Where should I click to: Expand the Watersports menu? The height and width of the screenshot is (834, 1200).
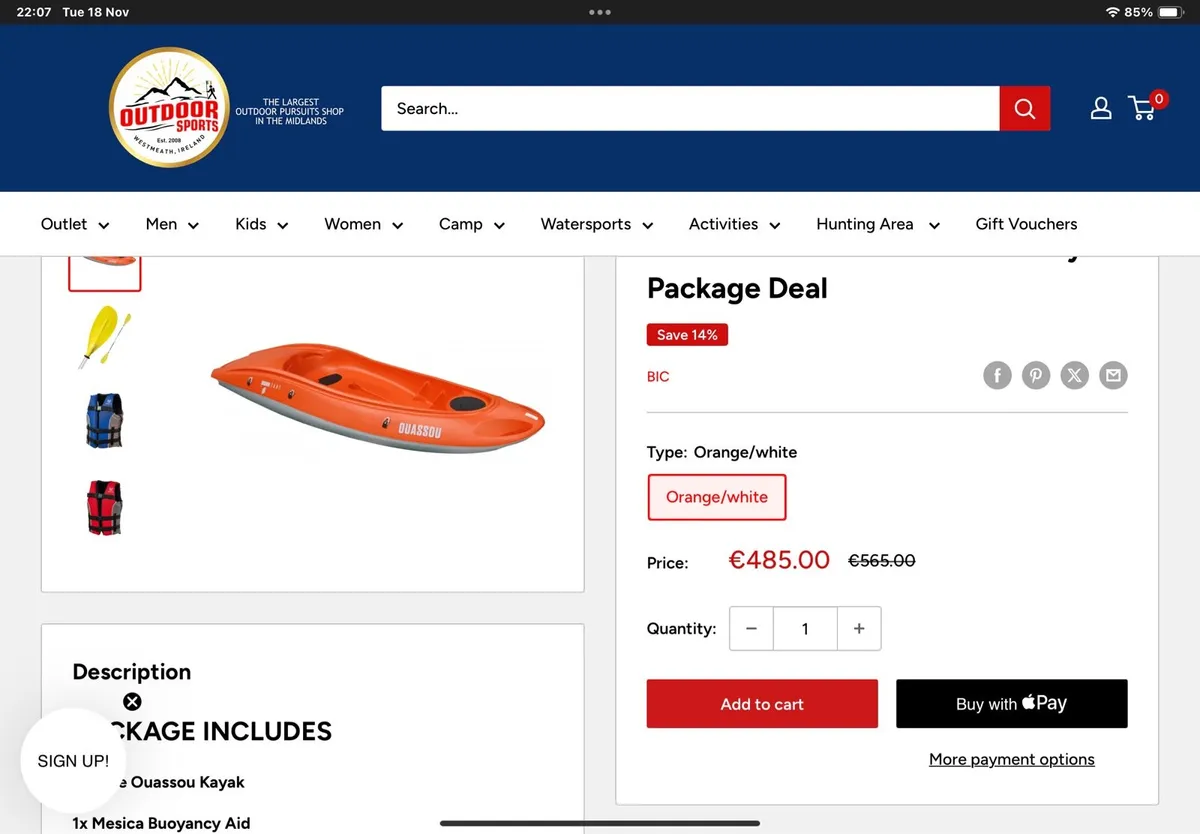[596, 224]
